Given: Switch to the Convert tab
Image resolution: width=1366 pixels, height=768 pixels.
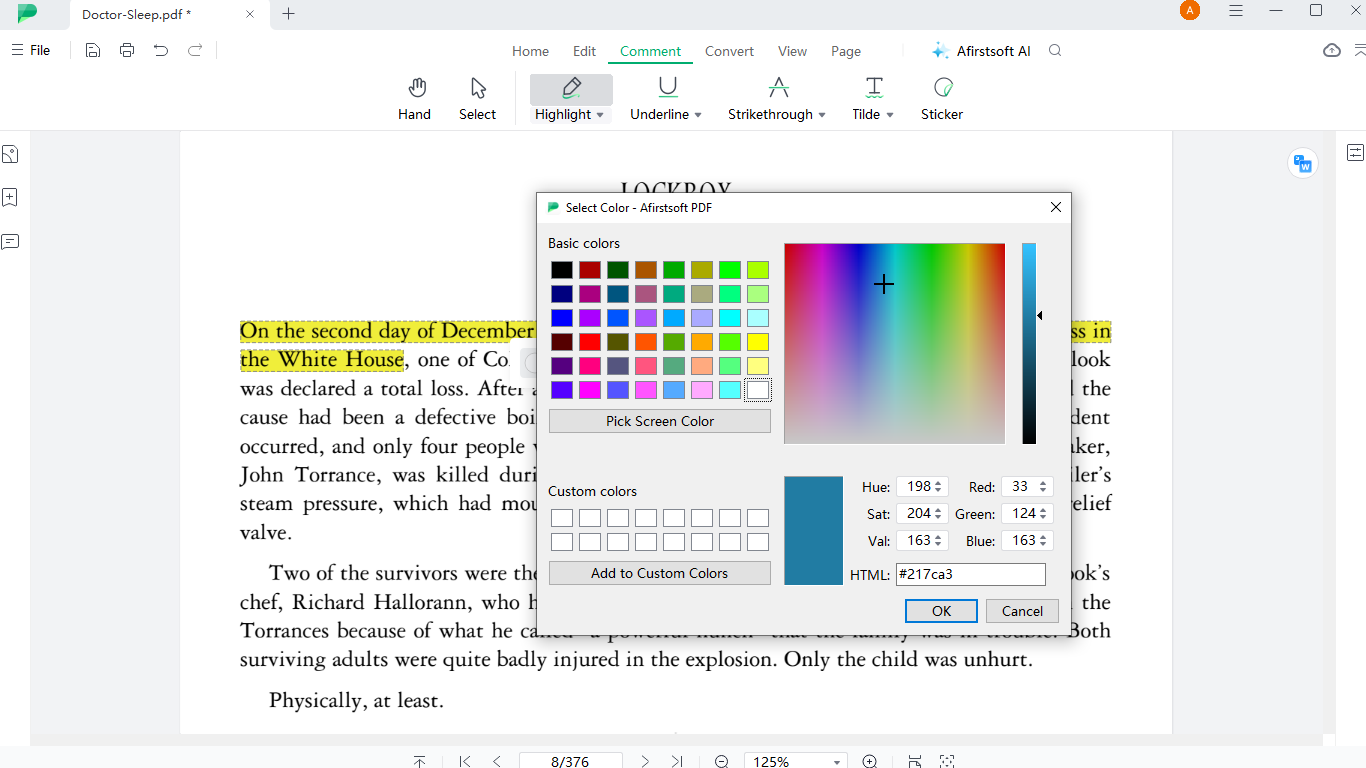Looking at the screenshot, I should tap(729, 51).
